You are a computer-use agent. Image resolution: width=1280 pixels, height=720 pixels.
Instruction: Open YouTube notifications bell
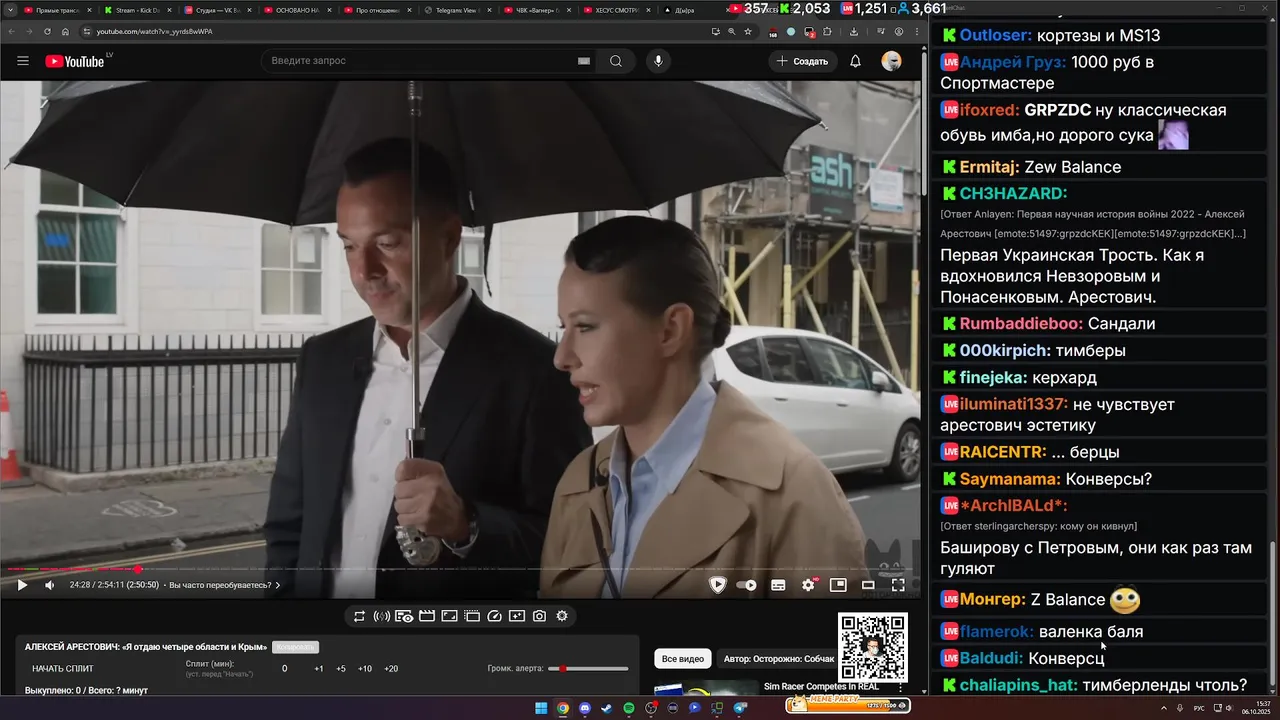855,61
